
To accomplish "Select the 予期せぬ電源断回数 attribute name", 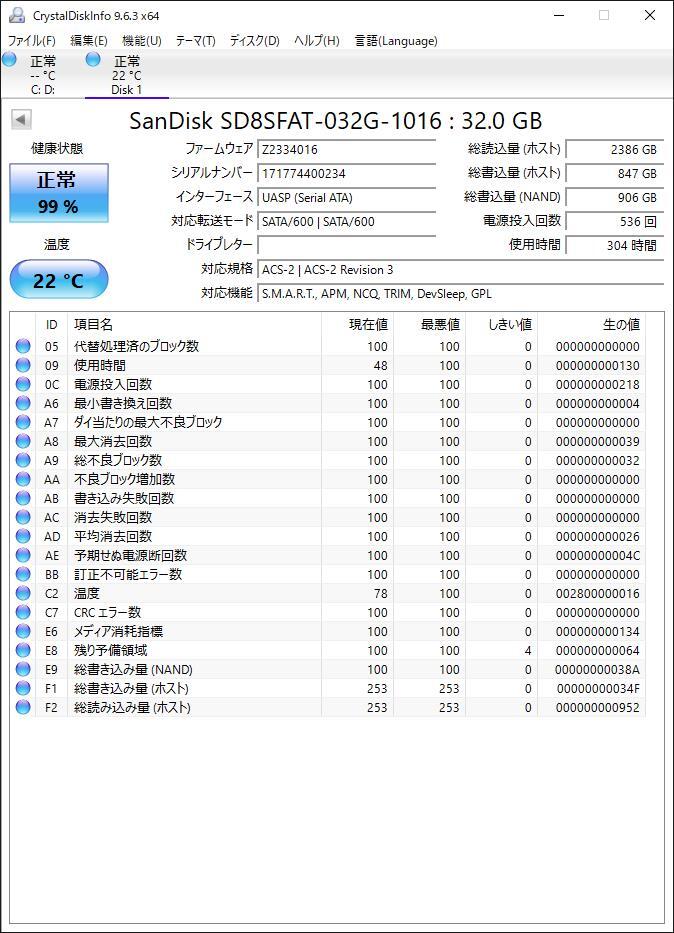I will coord(130,555).
